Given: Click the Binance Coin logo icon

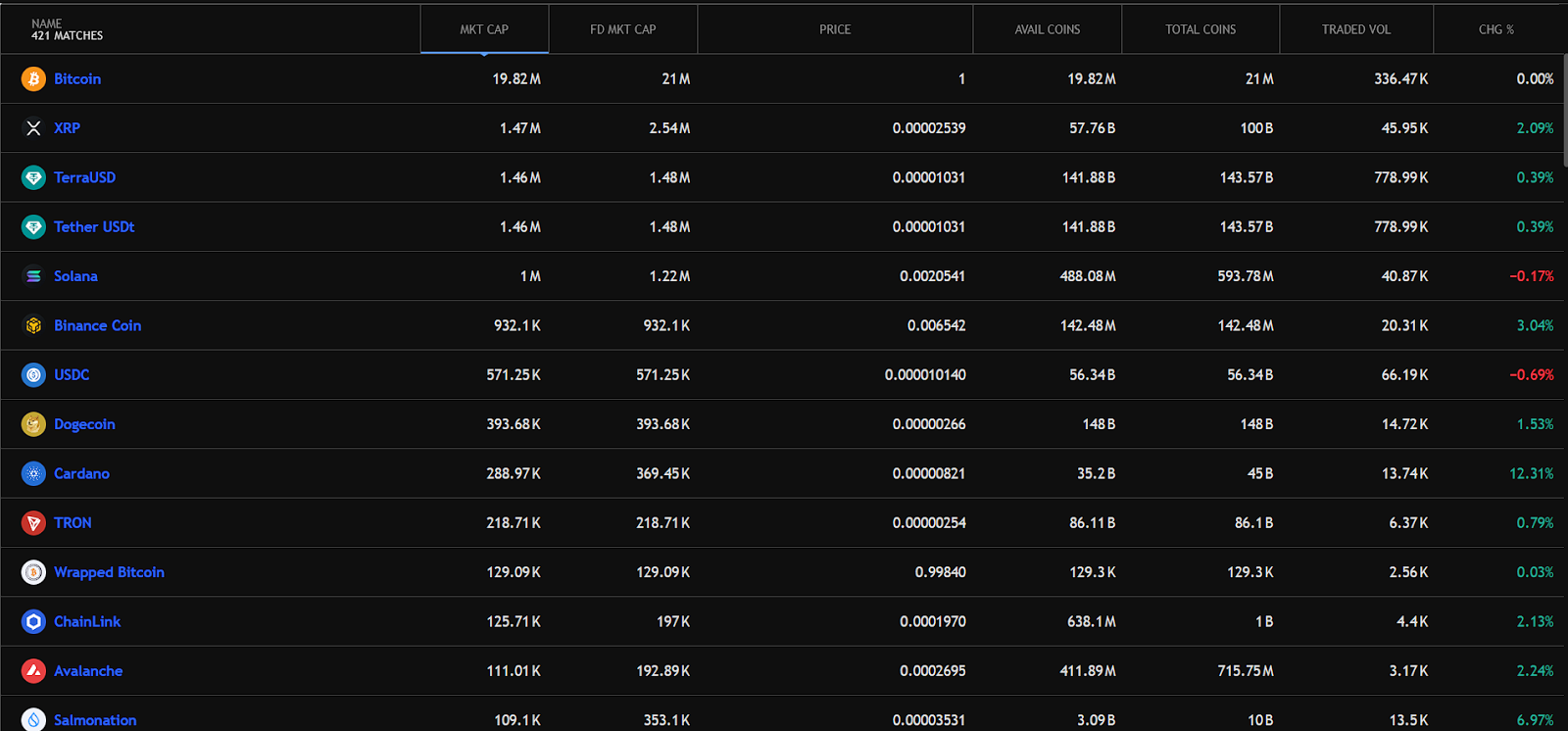Looking at the screenshot, I should pos(33,325).
